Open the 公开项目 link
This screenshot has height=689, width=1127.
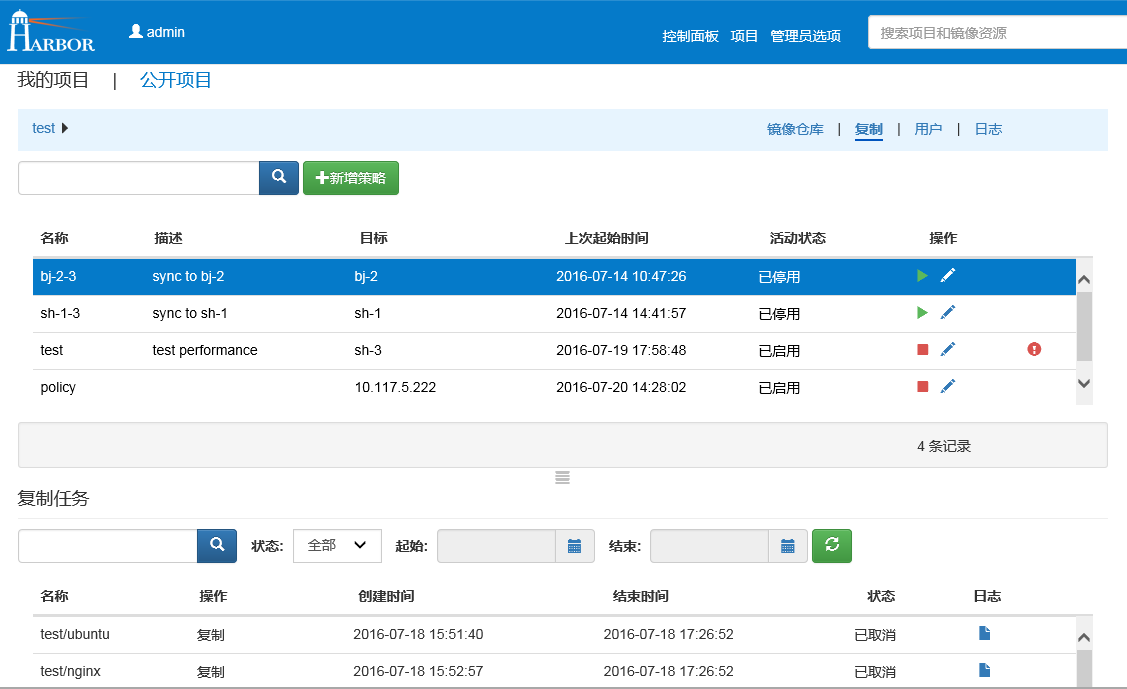(176, 80)
